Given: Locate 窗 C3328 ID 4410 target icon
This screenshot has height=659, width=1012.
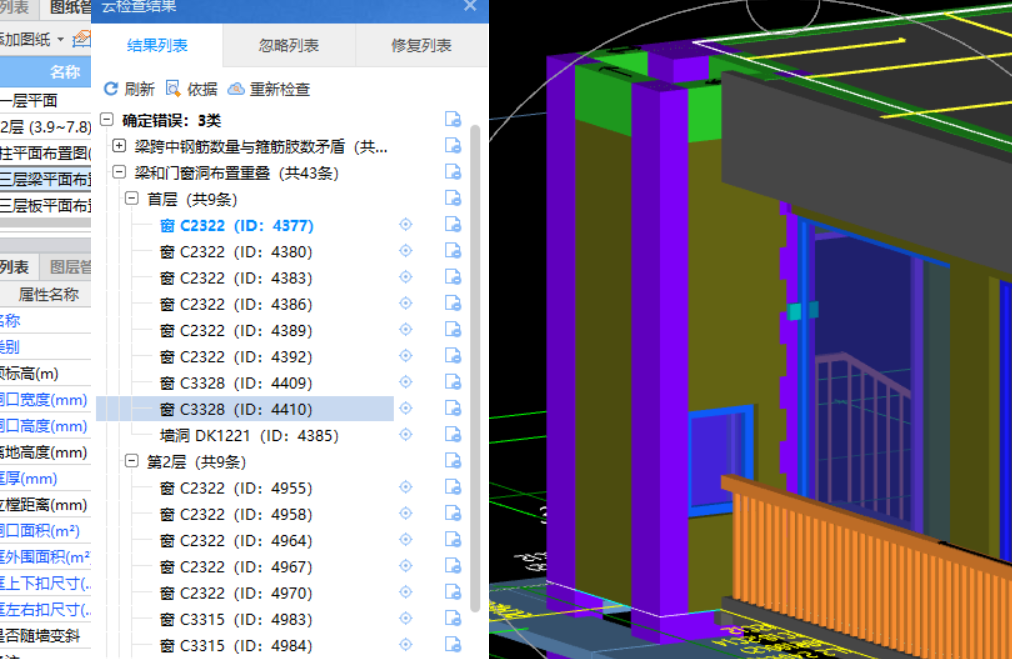Looking at the screenshot, I should 405,409.
